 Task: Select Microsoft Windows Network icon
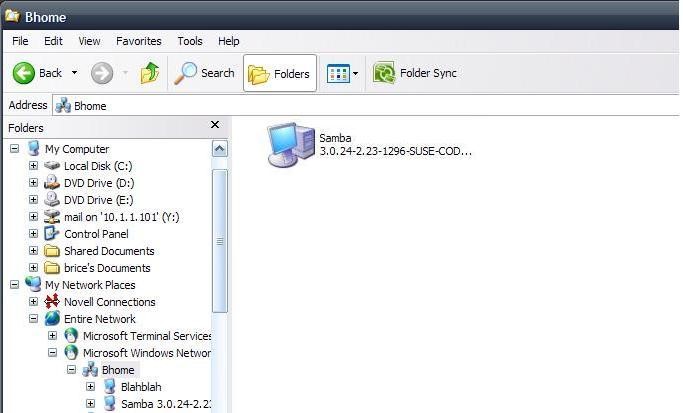[71, 352]
